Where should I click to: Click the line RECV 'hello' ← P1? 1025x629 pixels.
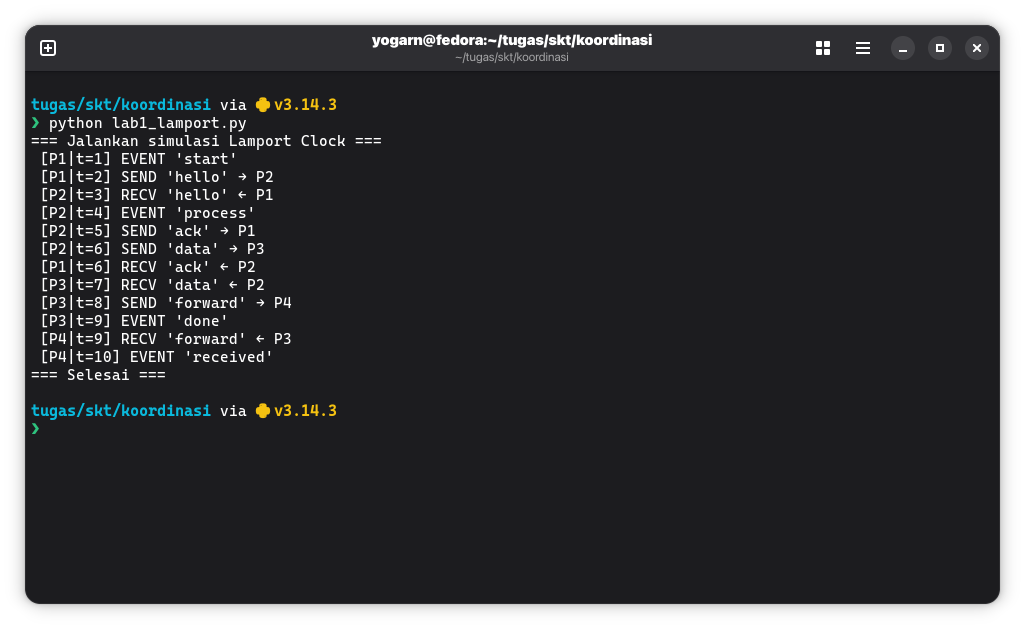pyautogui.click(x=157, y=196)
